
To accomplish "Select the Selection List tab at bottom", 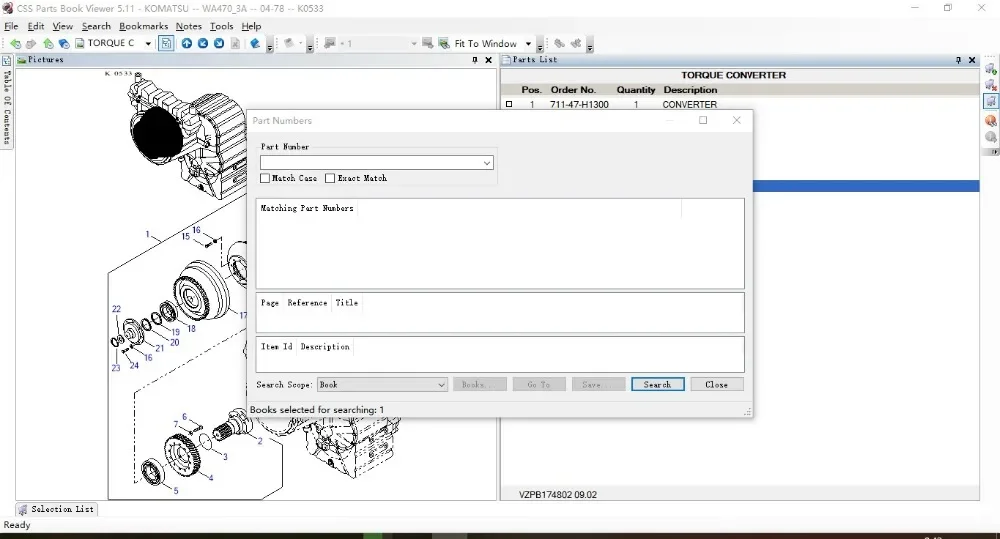I will [56, 509].
